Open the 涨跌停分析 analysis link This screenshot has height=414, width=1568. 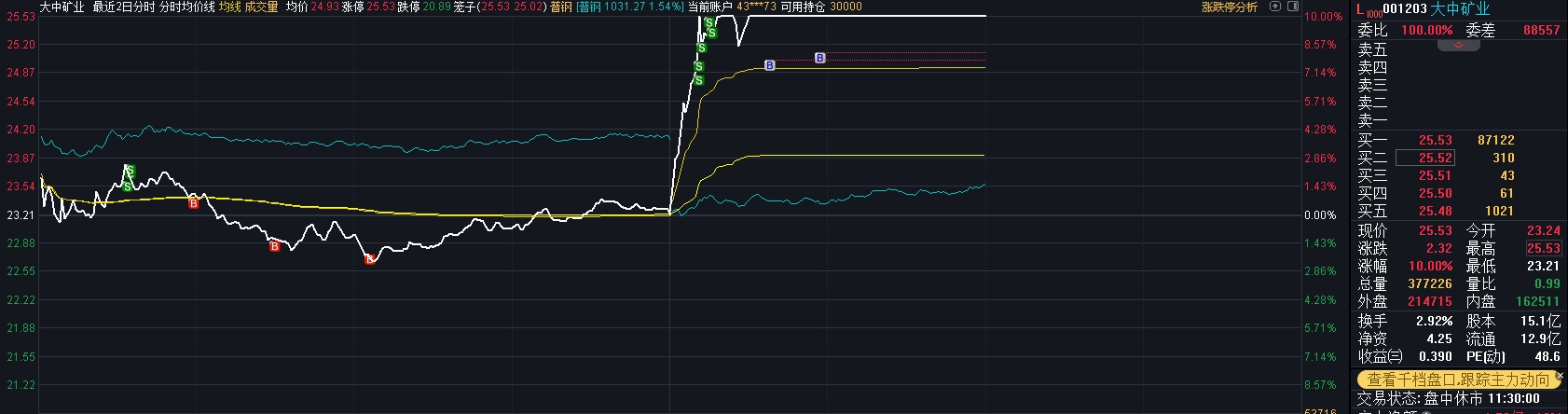coord(1229,7)
